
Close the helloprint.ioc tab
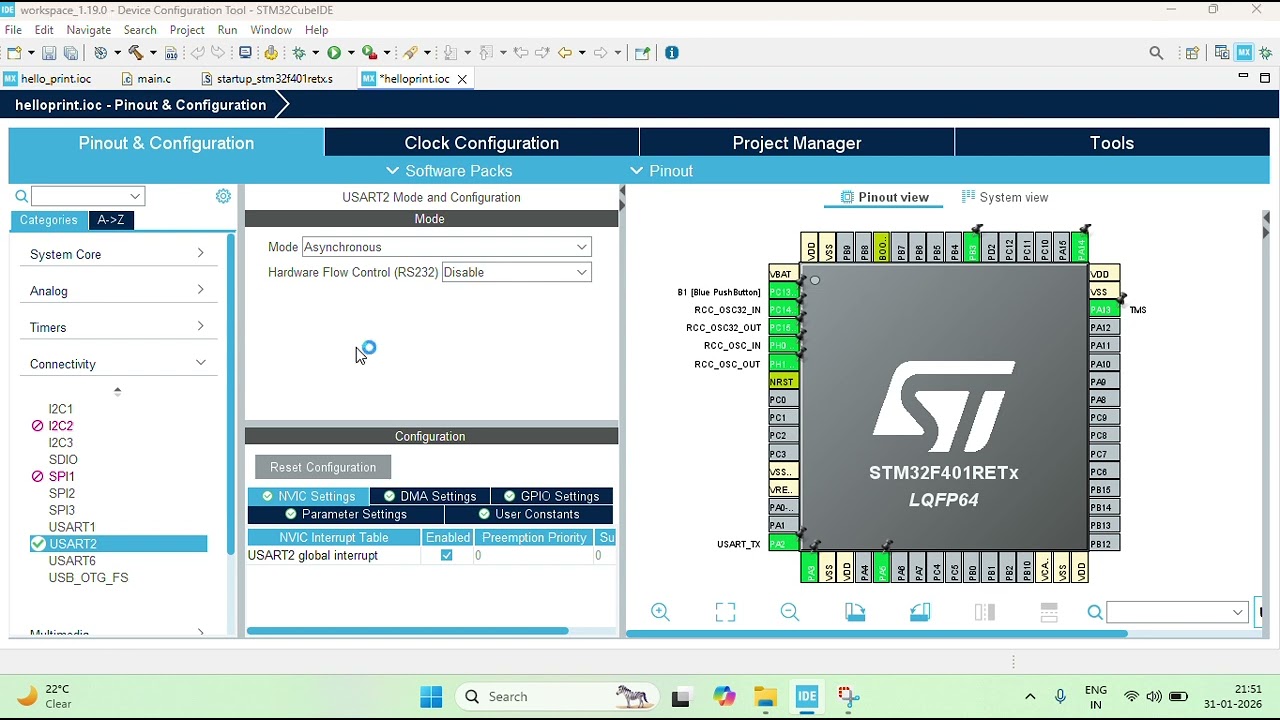click(x=462, y=79)
